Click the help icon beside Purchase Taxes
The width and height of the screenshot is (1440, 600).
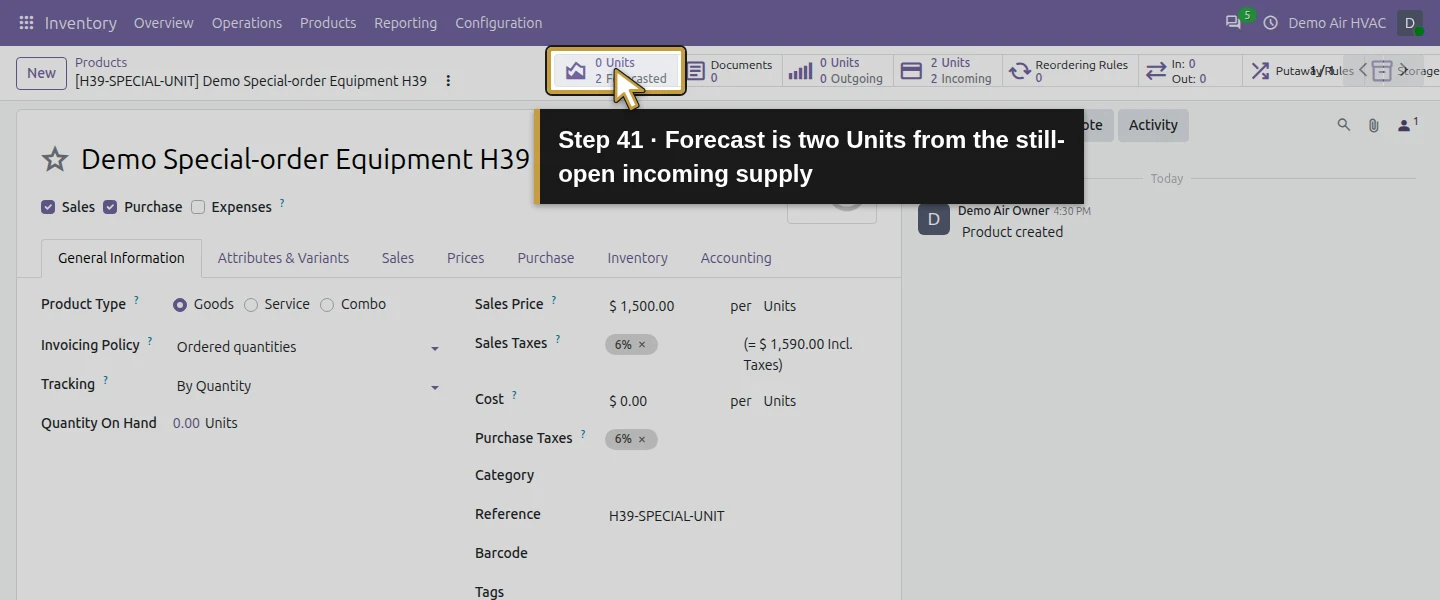click(583, 434)
